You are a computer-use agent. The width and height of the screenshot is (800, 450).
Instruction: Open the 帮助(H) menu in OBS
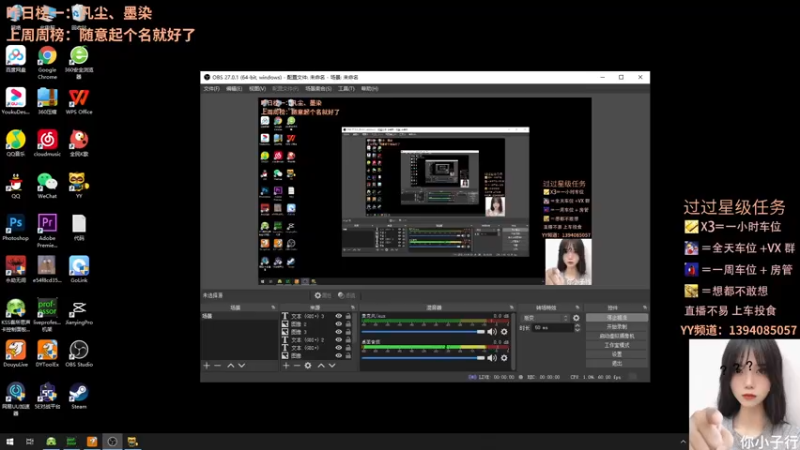(x=369, y=89)
